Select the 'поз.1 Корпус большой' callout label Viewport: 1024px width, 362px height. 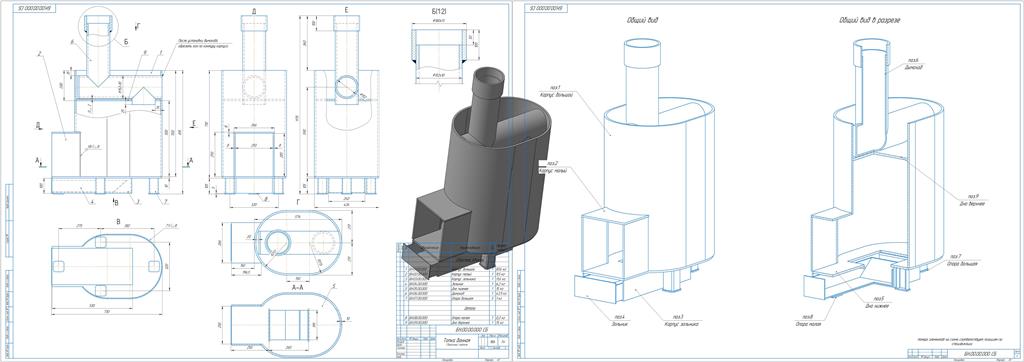click(556, 91)
